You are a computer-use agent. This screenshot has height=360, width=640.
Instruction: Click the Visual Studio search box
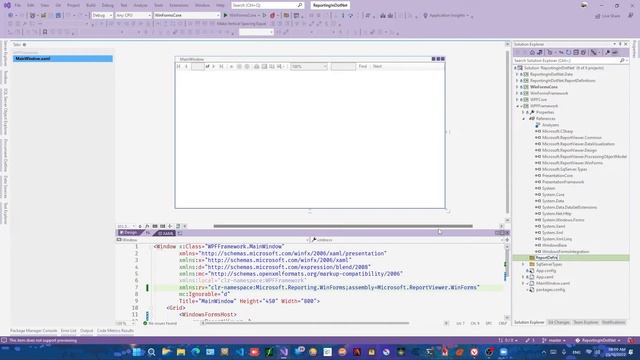tap(267, 5)
